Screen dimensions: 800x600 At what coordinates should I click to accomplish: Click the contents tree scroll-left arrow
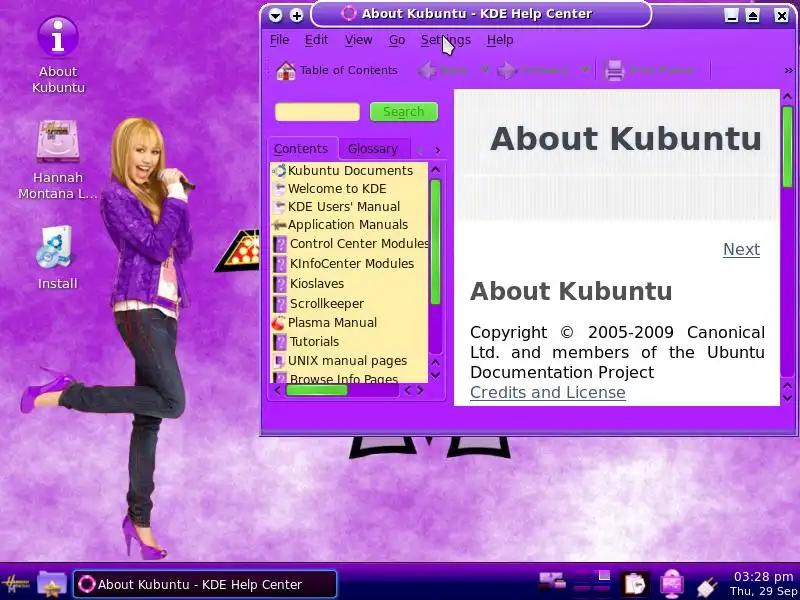click(278, 391)
